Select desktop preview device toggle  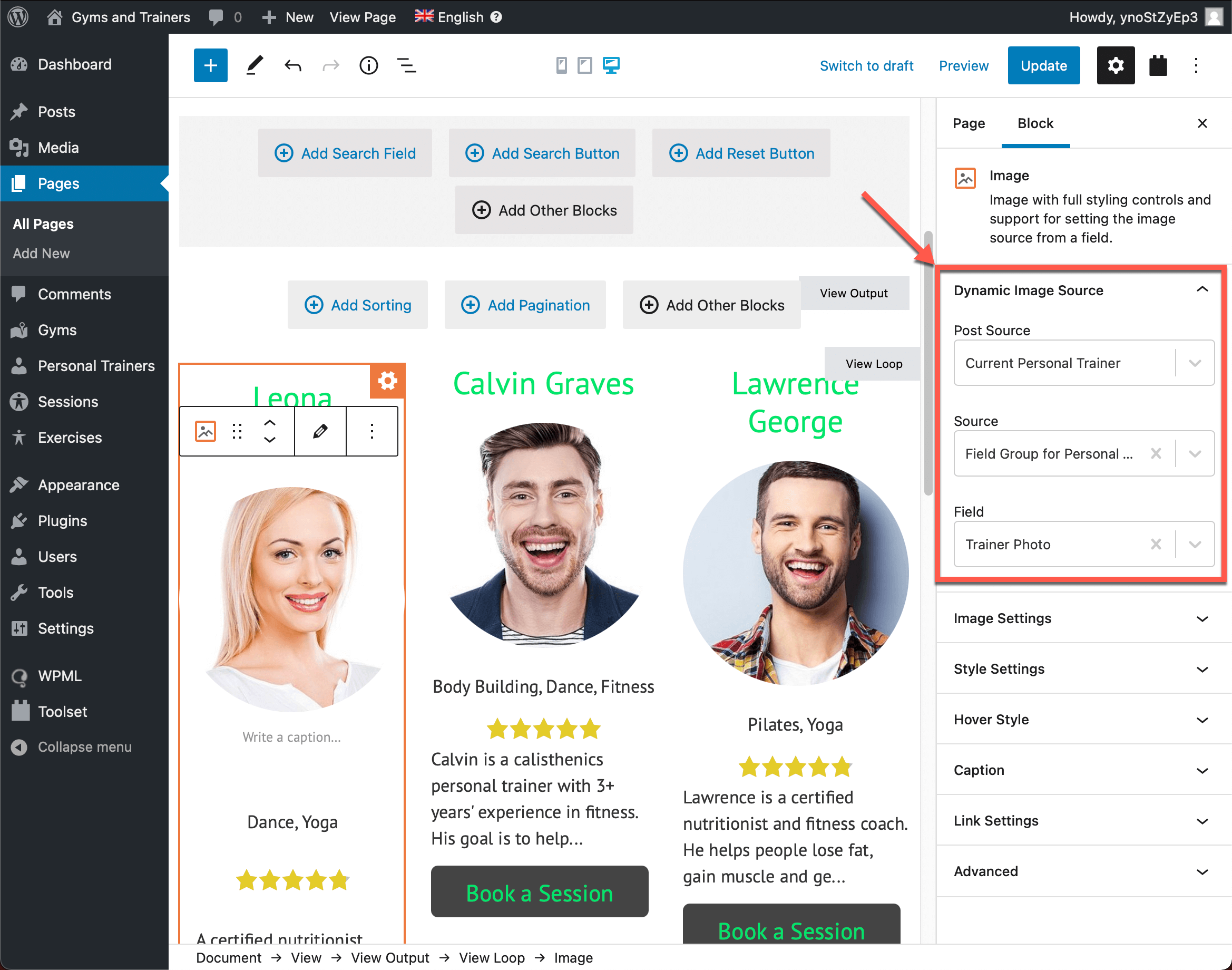coord(611,66)
